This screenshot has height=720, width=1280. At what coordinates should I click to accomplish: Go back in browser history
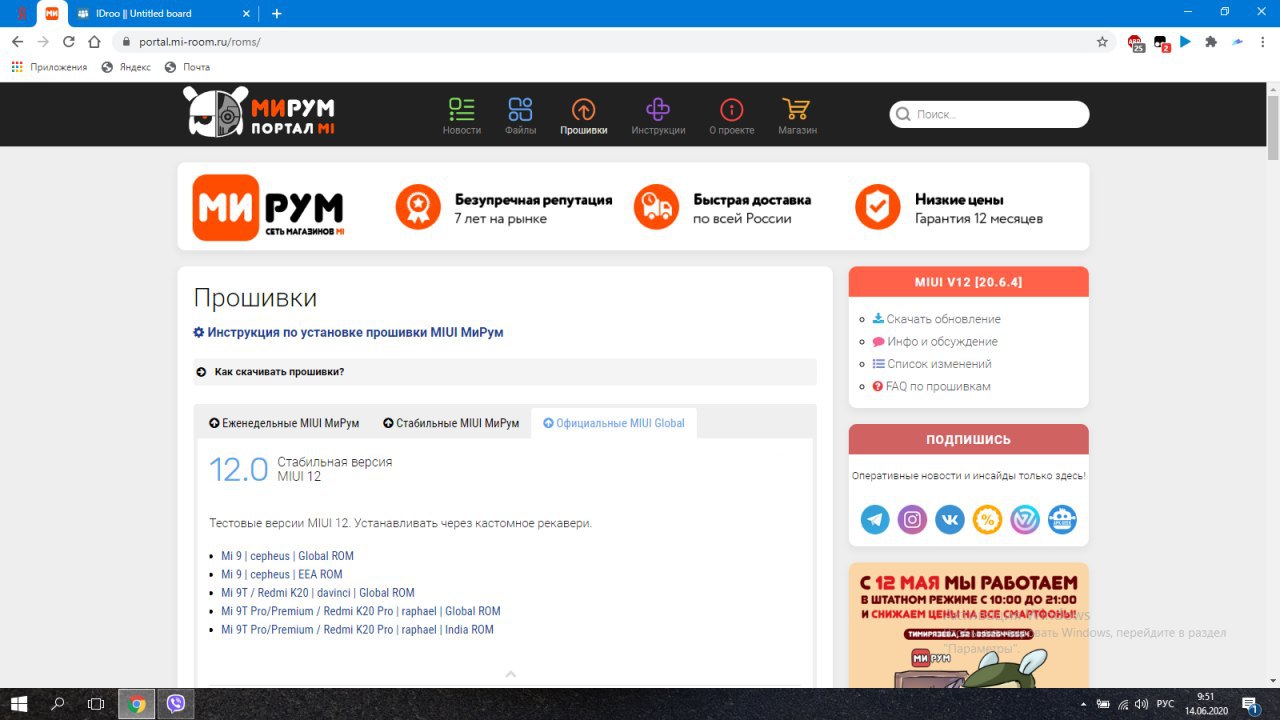coord(17,42)
